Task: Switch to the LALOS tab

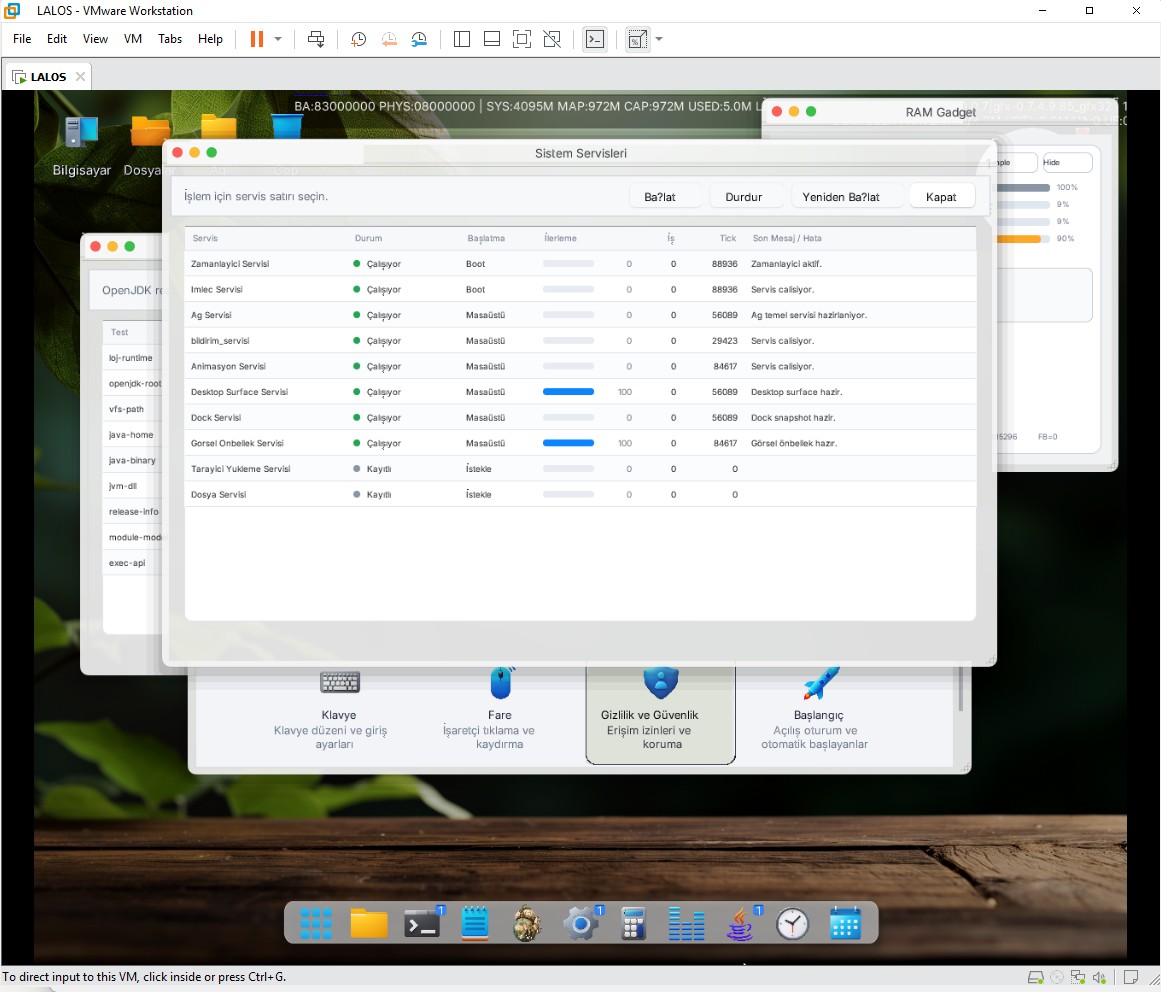Action: (48, 77)
